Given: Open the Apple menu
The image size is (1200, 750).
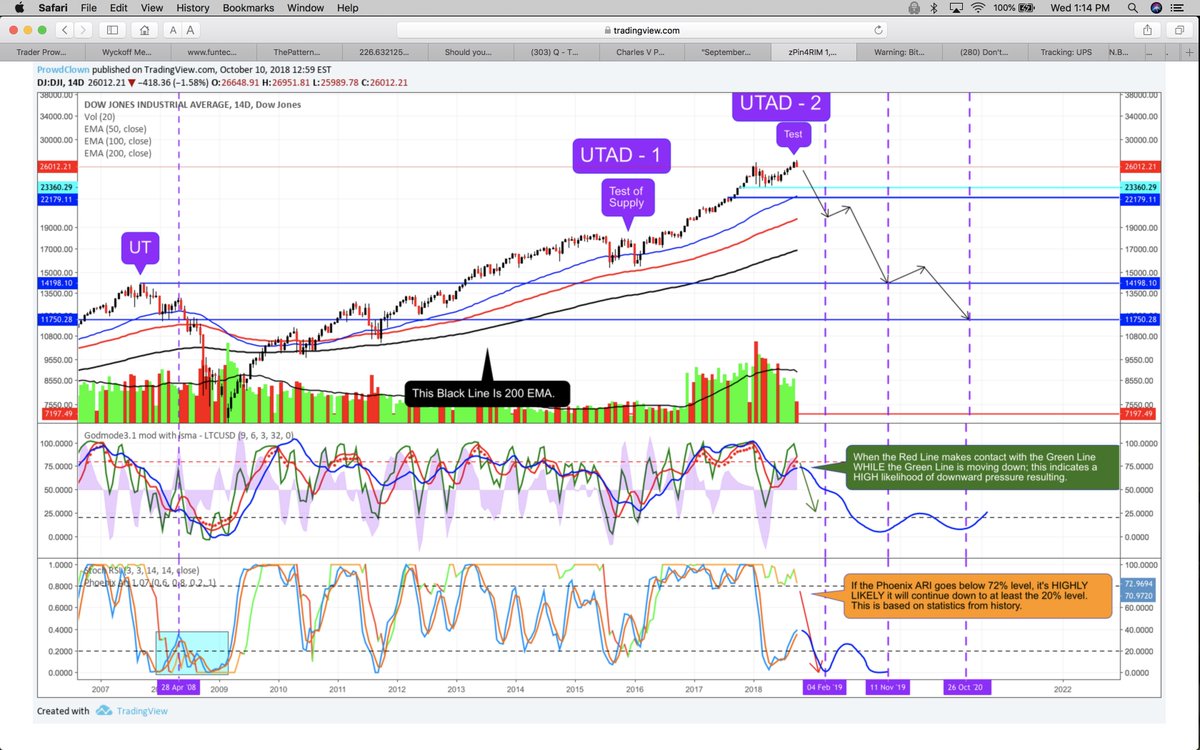Looking at the screenshot, I should pos(19,8).
